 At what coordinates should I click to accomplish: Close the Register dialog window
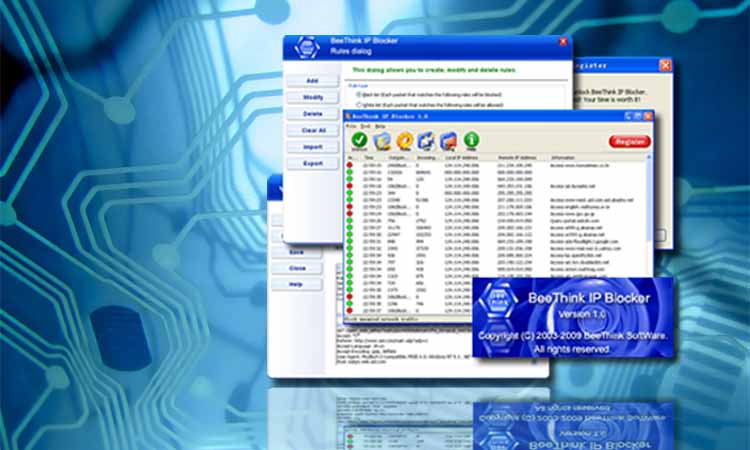click(665, 65)
